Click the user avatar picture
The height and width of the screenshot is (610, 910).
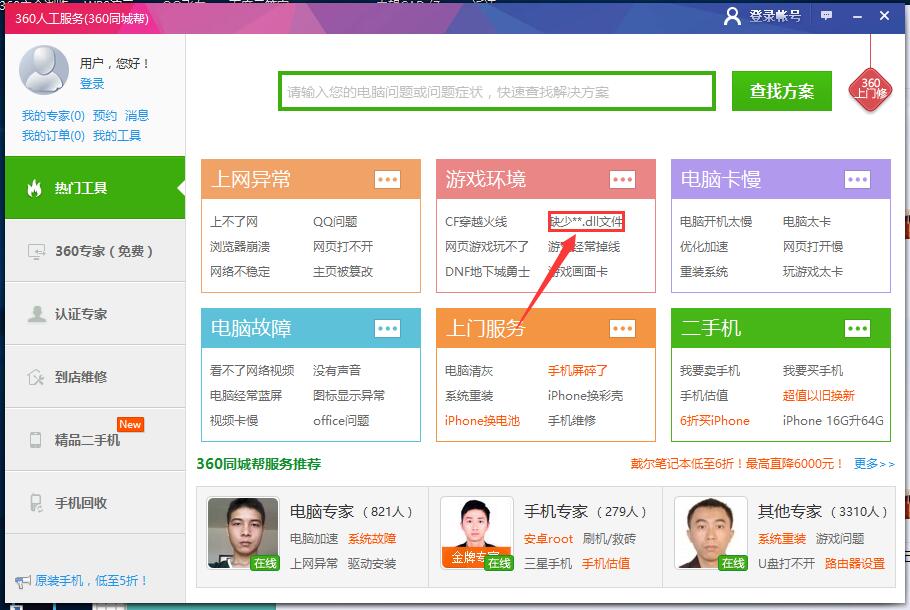coord(44,70)
